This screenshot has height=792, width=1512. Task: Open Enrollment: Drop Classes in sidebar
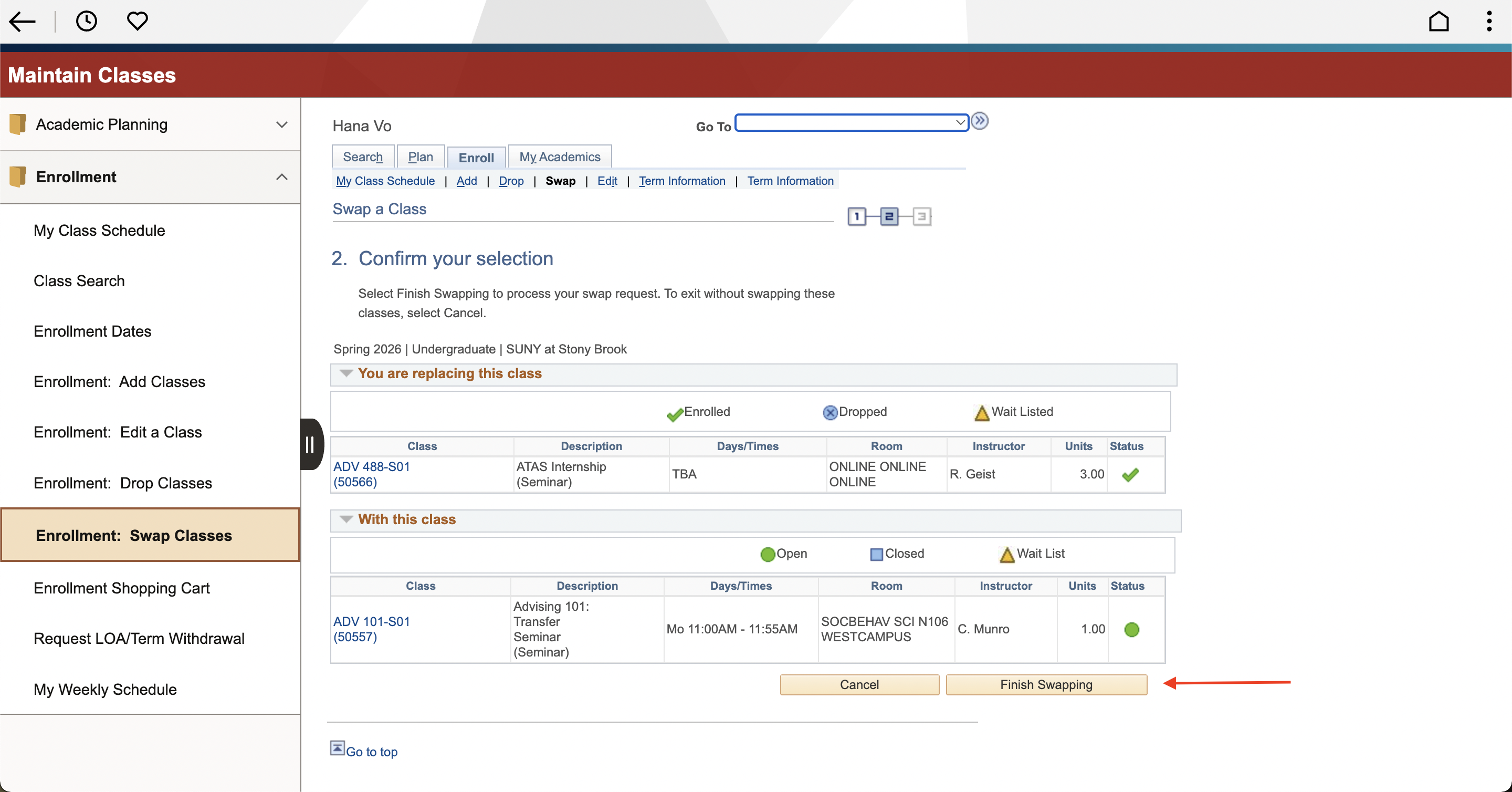(x=123, y=483)
